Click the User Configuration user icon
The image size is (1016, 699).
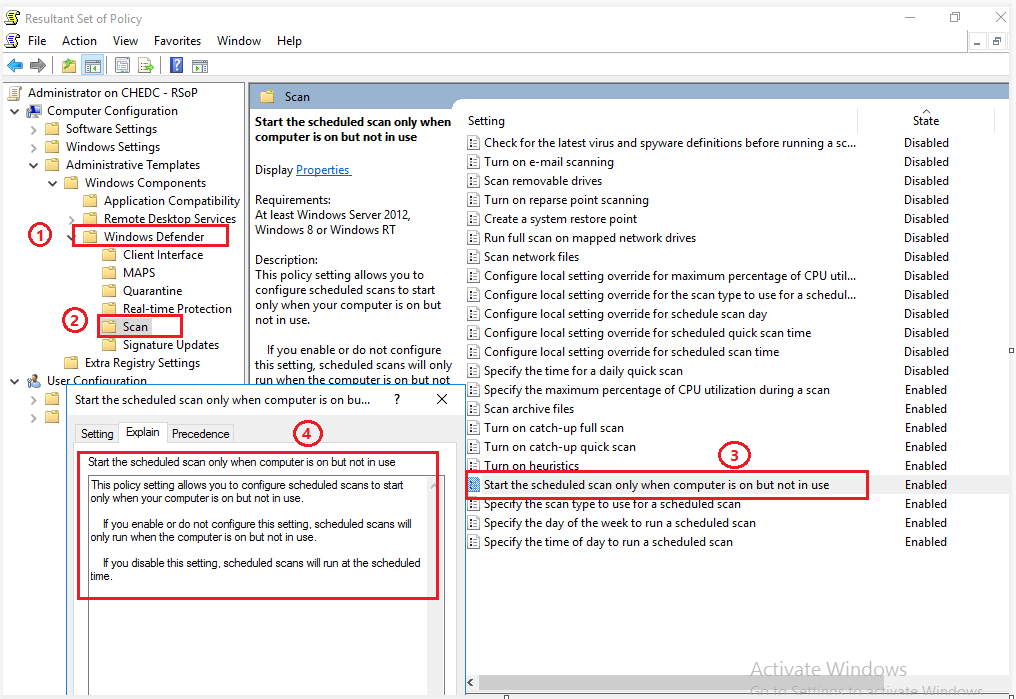[34, 381]
